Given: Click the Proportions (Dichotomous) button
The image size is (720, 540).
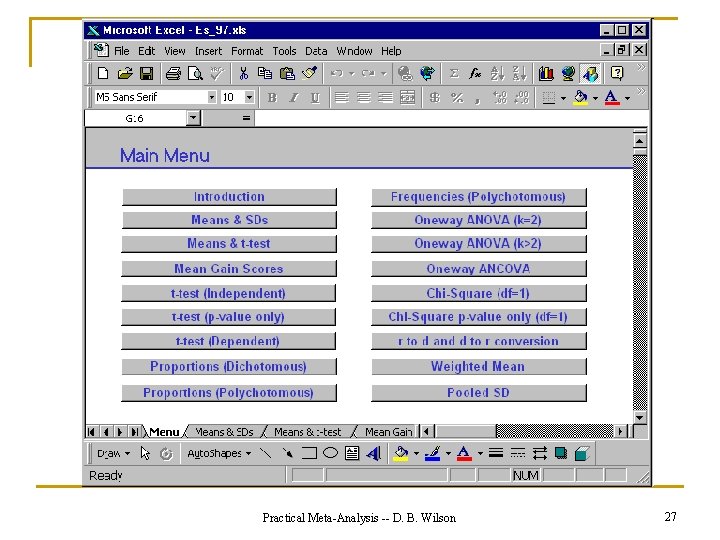Looking at the screenshot, I should point(229,366).
